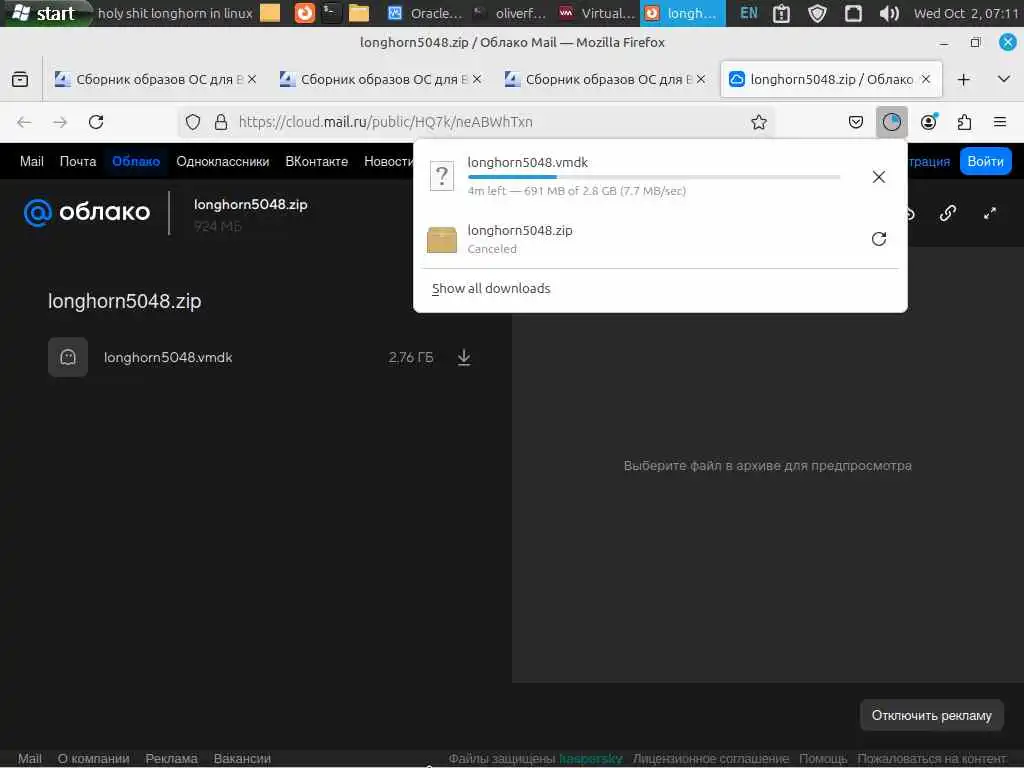1024x768 pixels.
Task: Click the clipboard icon in system tray
Action: (781, 13)
